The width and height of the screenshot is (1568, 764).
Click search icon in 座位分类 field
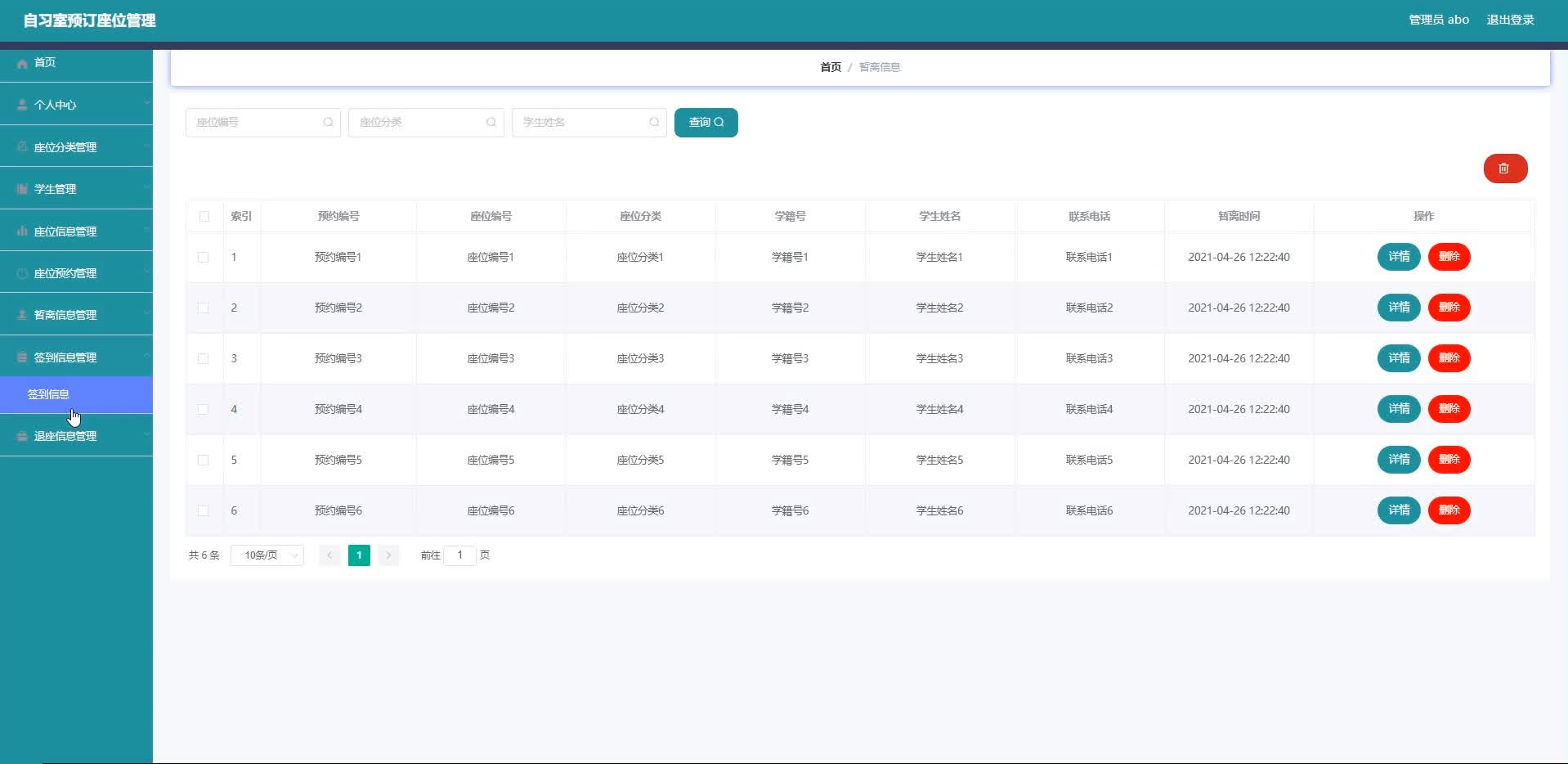[x=491, y=123]
